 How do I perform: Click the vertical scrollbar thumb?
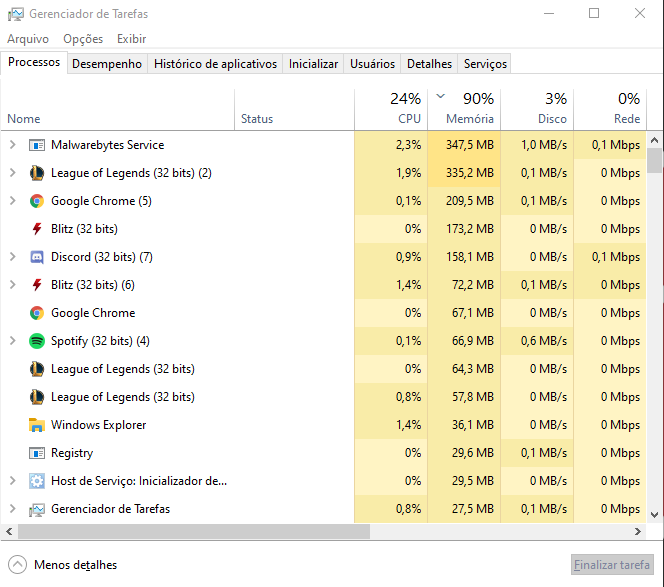655,161
